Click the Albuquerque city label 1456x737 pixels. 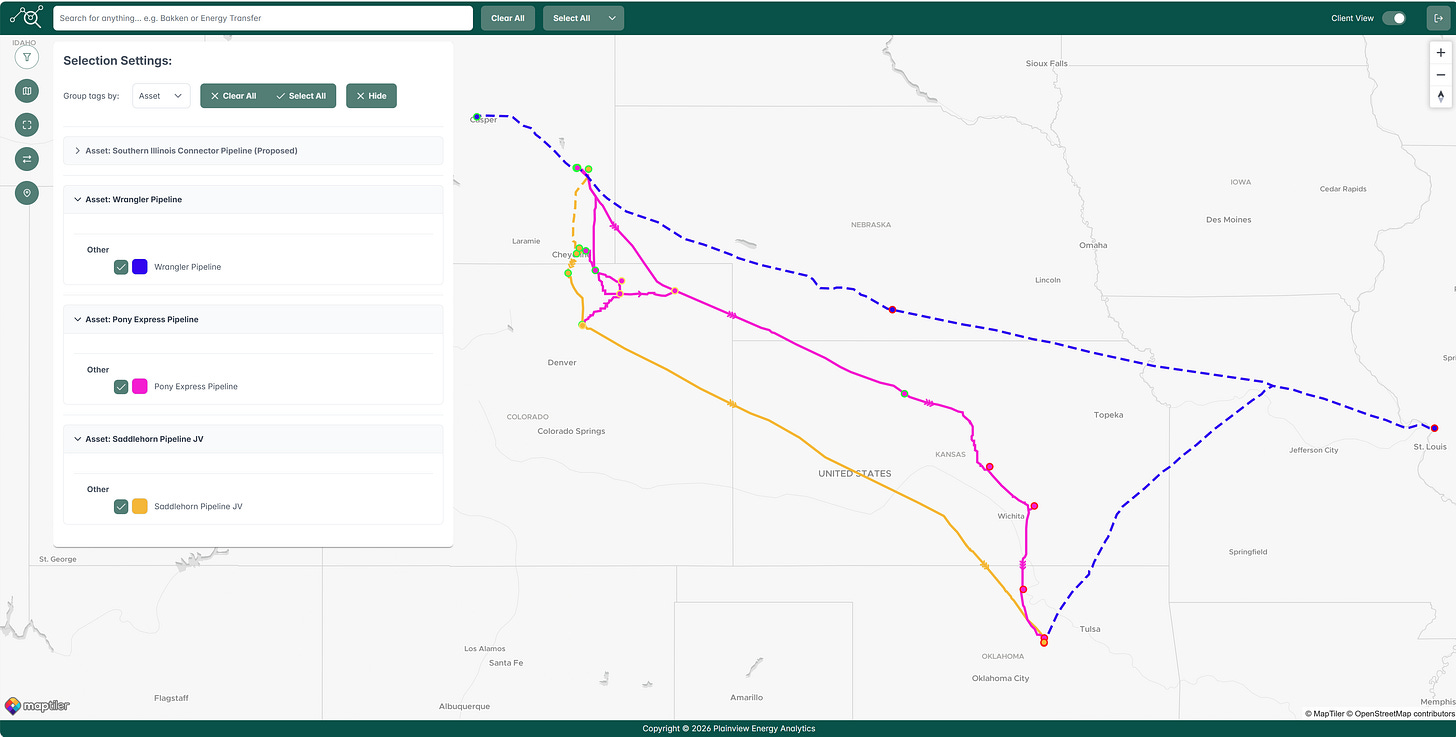[465, 706]
